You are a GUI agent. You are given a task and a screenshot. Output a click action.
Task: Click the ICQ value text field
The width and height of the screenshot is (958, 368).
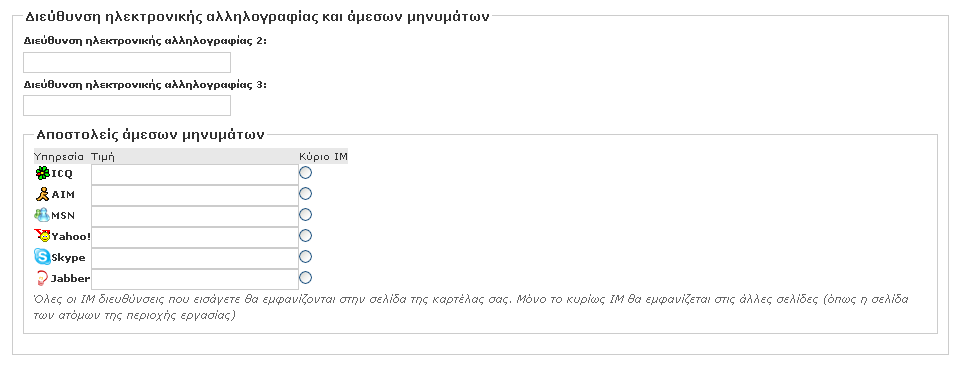tap(195, 175)
